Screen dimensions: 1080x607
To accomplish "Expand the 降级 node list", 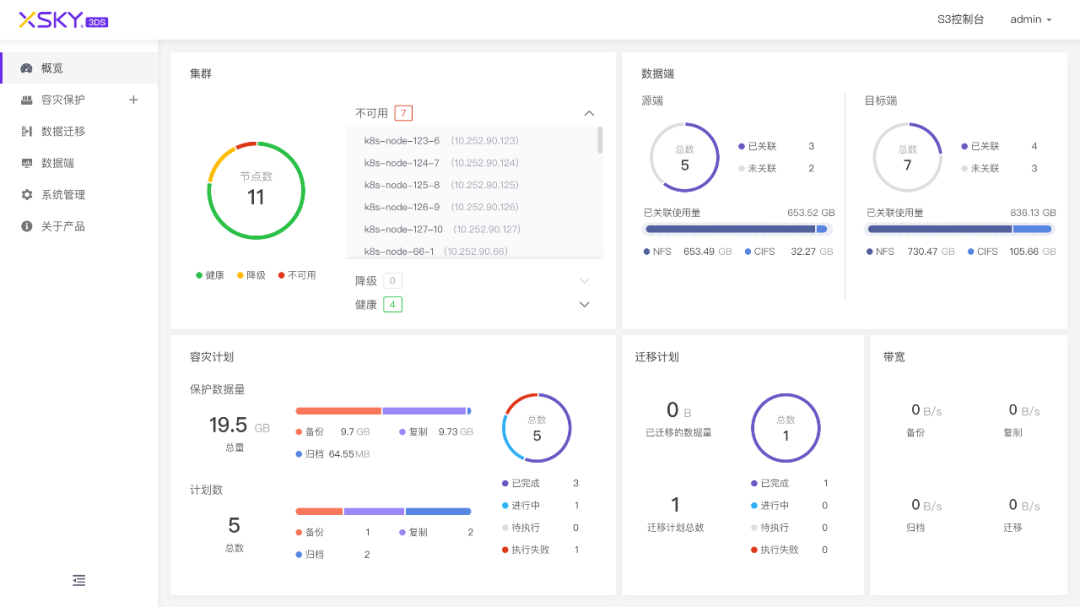I will pyautogui.click(x=585, y=281).
